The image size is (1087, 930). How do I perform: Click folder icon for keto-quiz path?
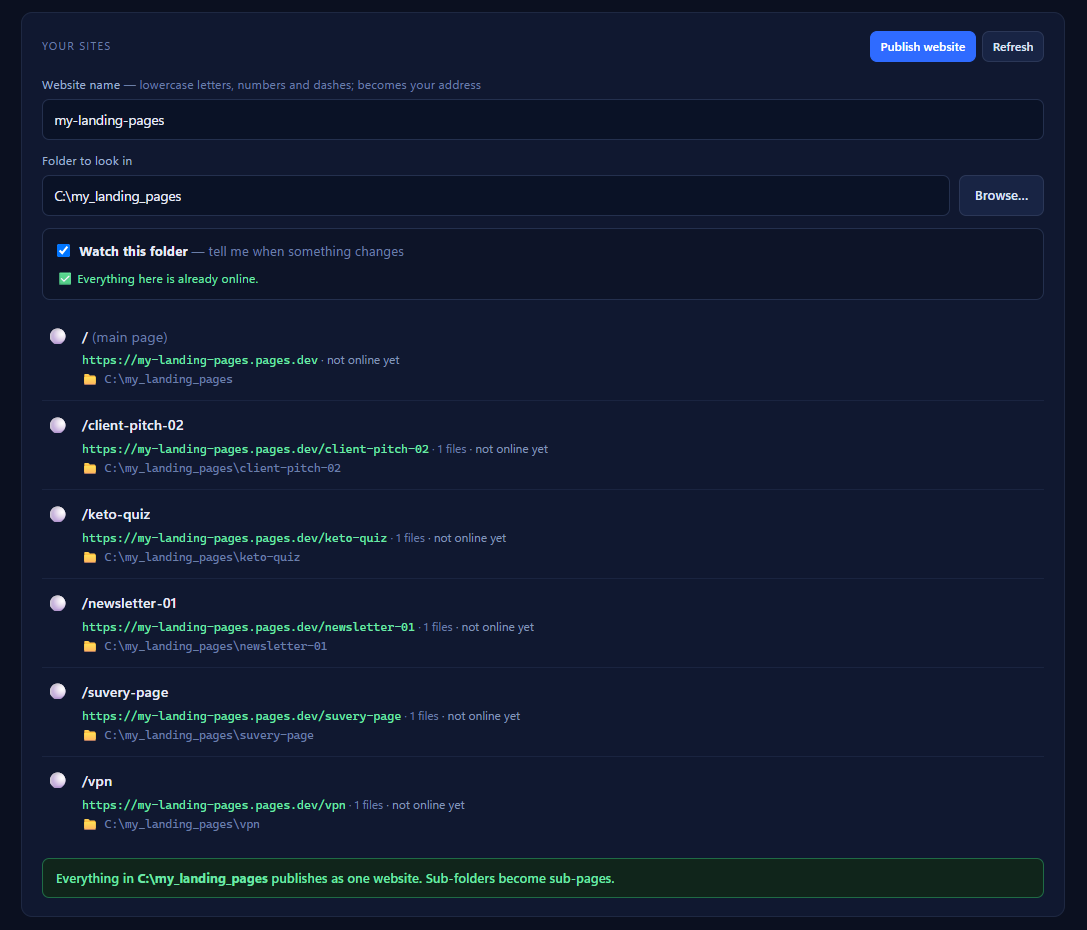tap(90, 557)
